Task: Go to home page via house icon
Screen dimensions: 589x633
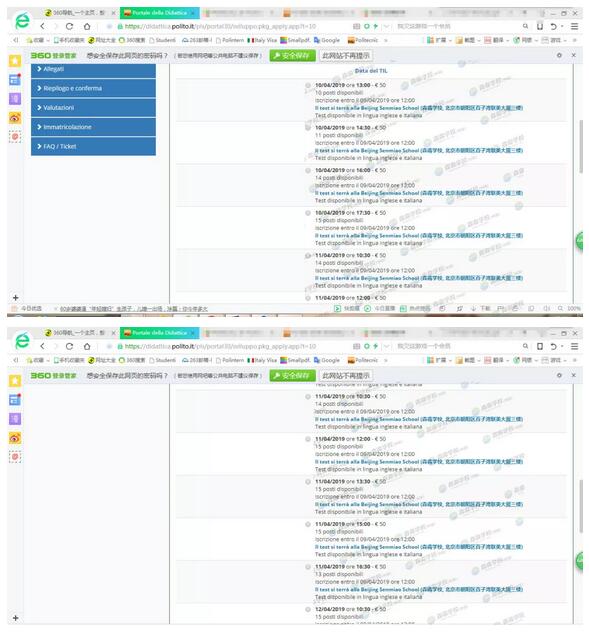Action: [87, 26]
